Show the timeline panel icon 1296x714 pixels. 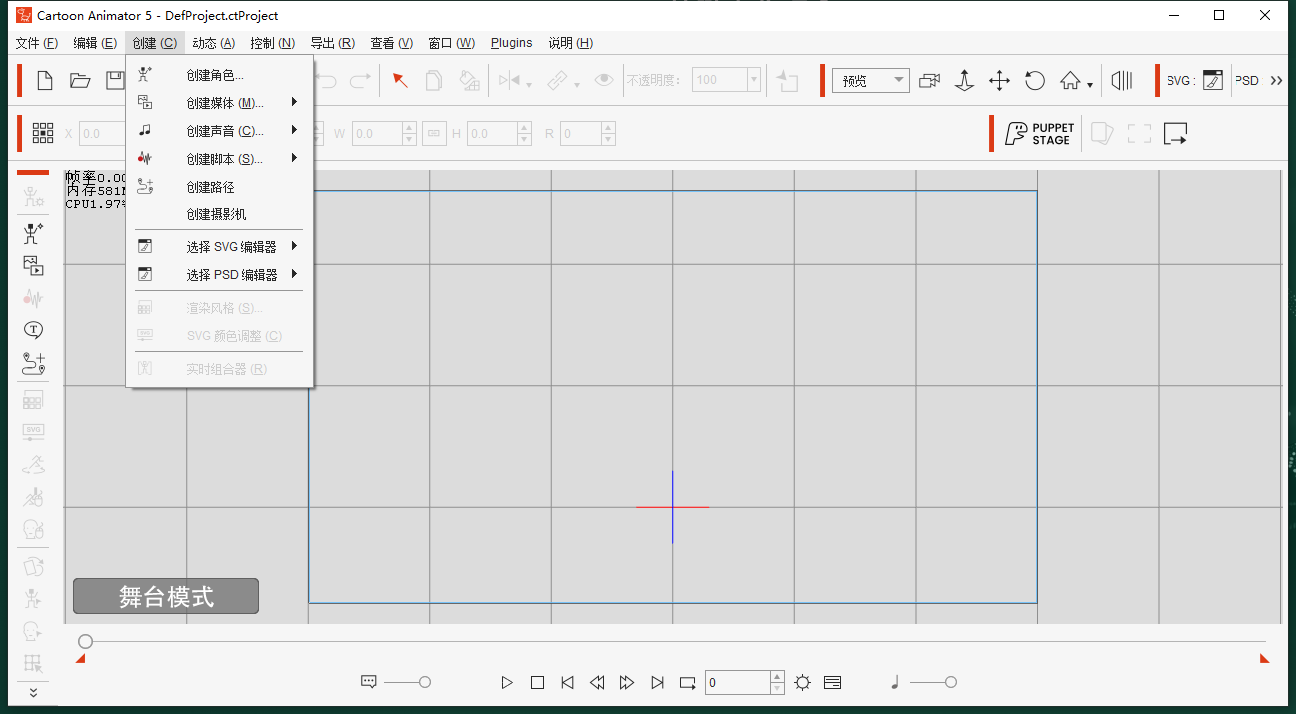click(832, 682)
